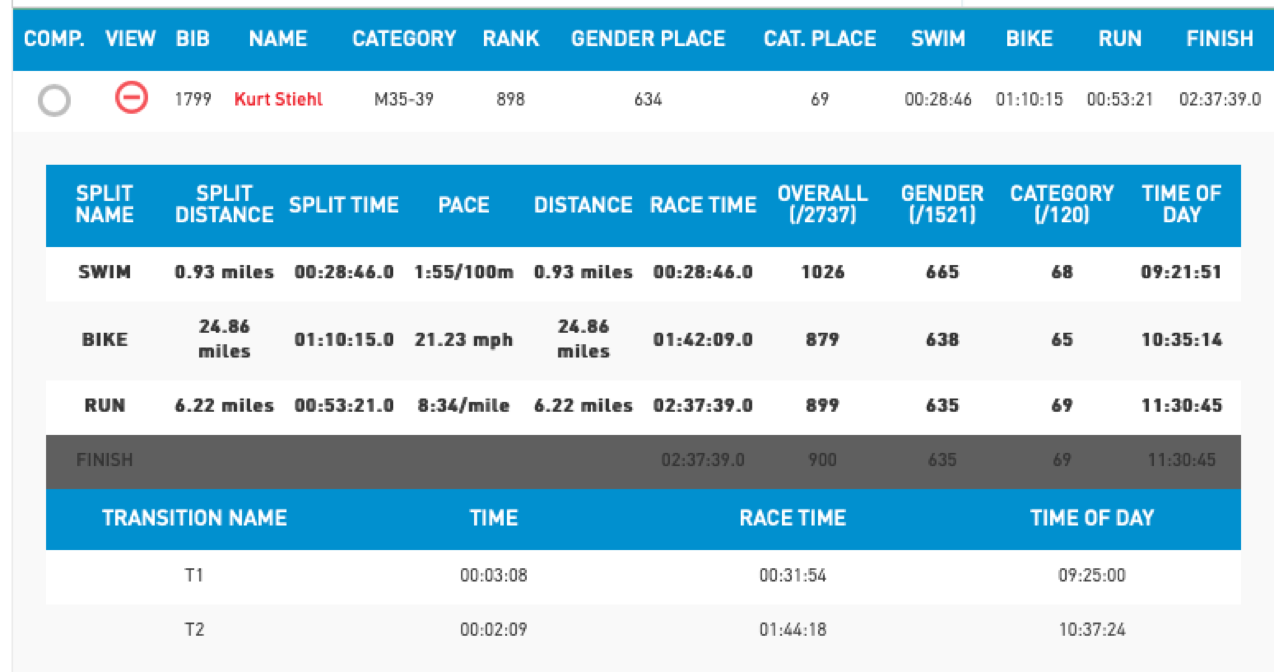
Task: Click the BIB column header
Action: point(193,39)
